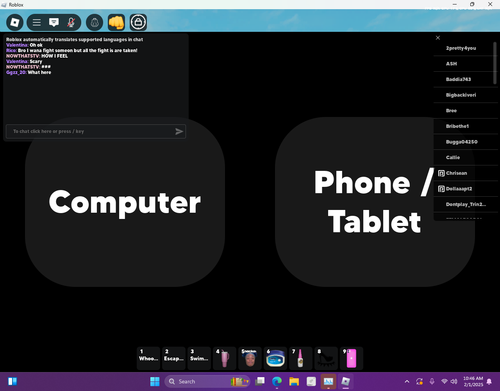
Task: Open the volume speaker tray icon
Action: [454, 381]
